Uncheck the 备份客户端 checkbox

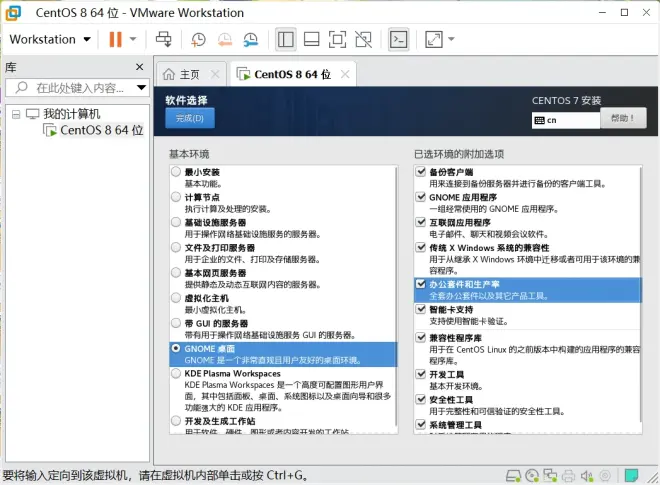click(x=420, y=172)
